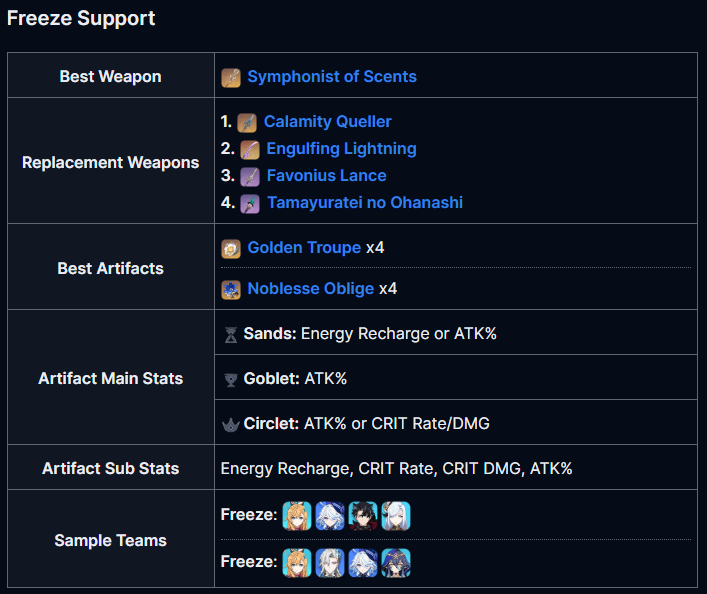Screen dimensions: 707x594
Task: Select last white-haired character in first Freeze team
Action: (x=396, y=516)
